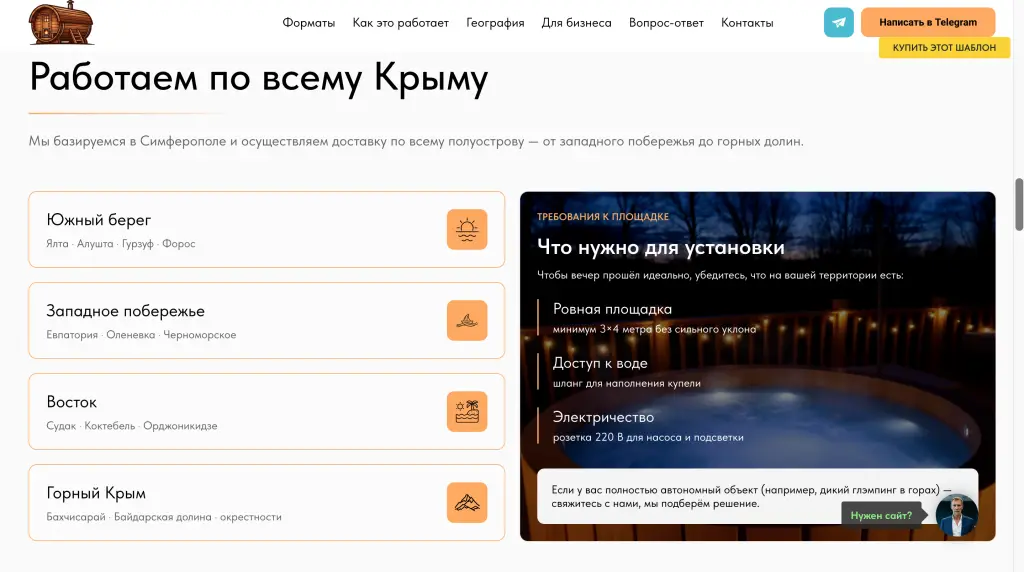Click the Требования к площадке label
The width and height of the screenshot is (1024, 572).
pyautogui.click(x=603, y=217)
